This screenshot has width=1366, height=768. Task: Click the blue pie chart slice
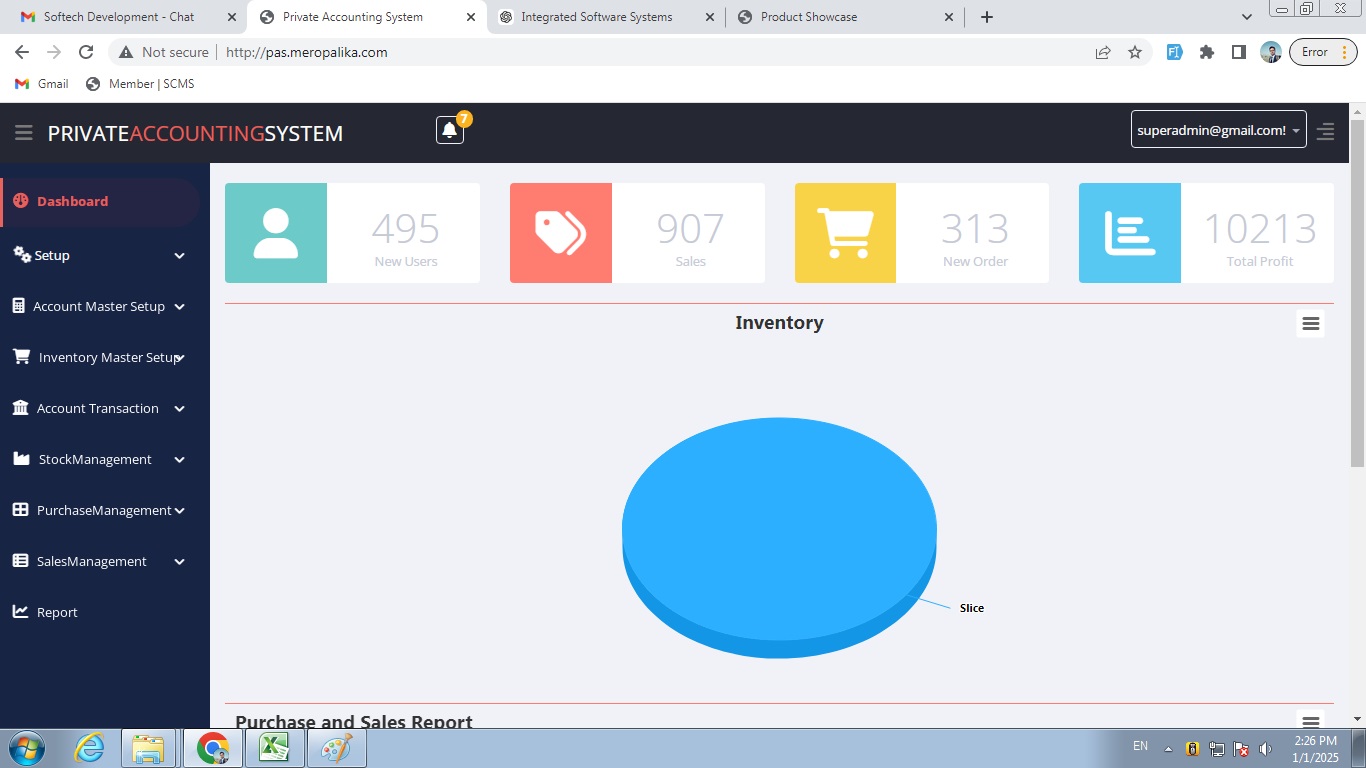[779, 525]
